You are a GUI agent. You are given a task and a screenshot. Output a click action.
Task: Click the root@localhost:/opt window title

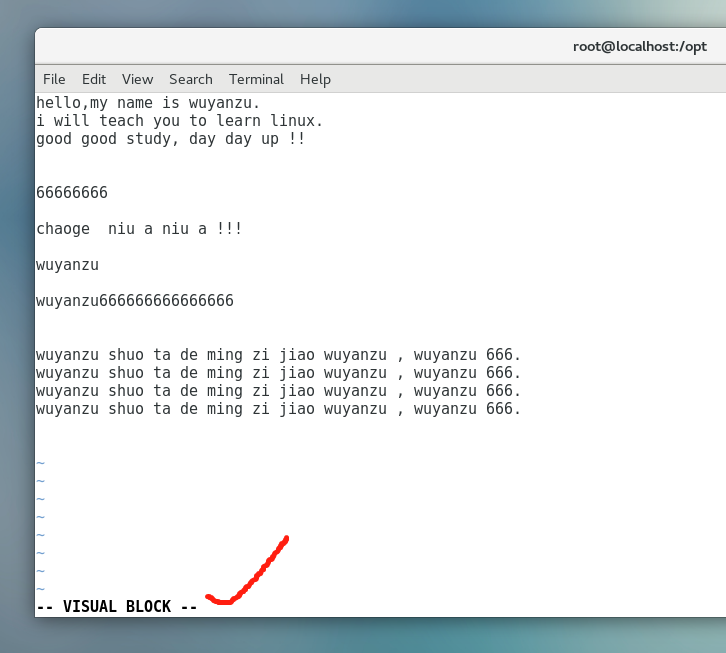[x=639, y=46]
